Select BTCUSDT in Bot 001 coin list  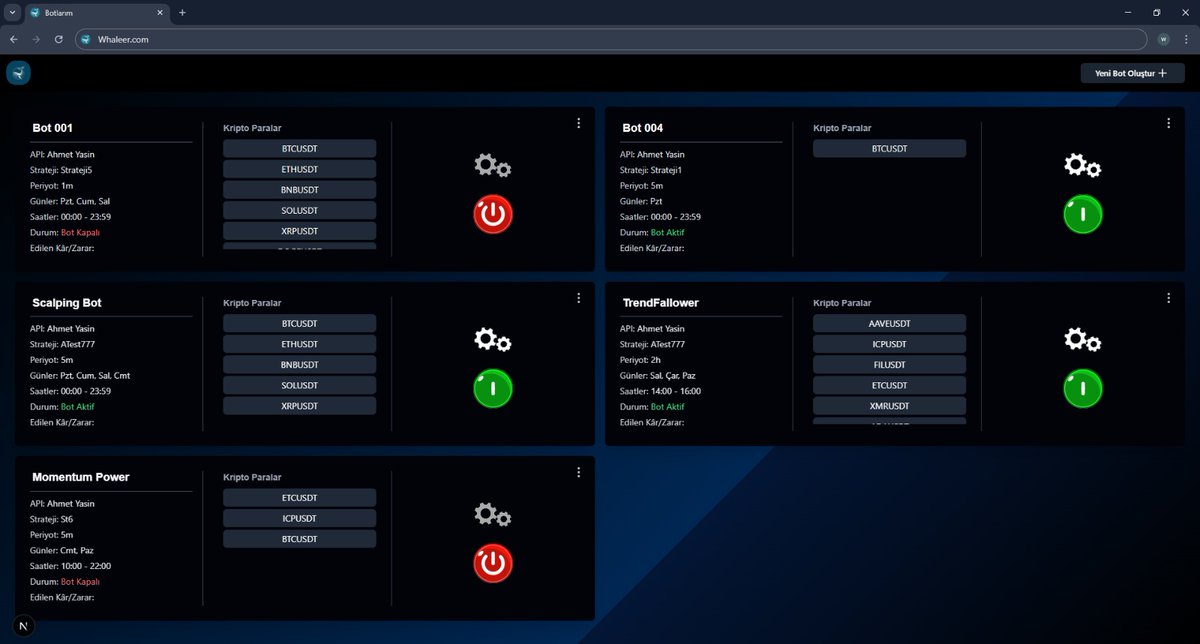coord(300,148)
